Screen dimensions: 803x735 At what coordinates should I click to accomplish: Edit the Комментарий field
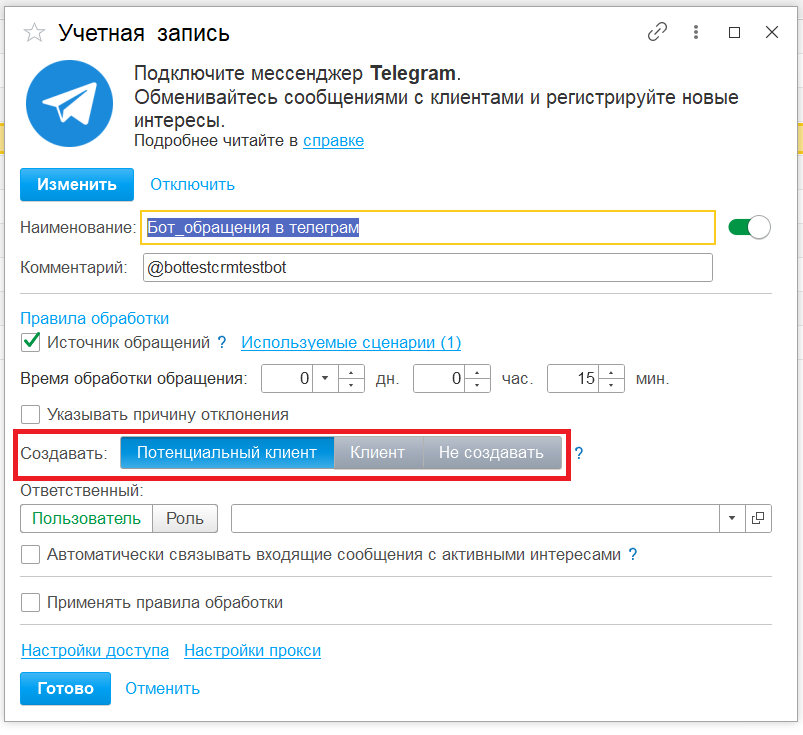pos(428,267)
